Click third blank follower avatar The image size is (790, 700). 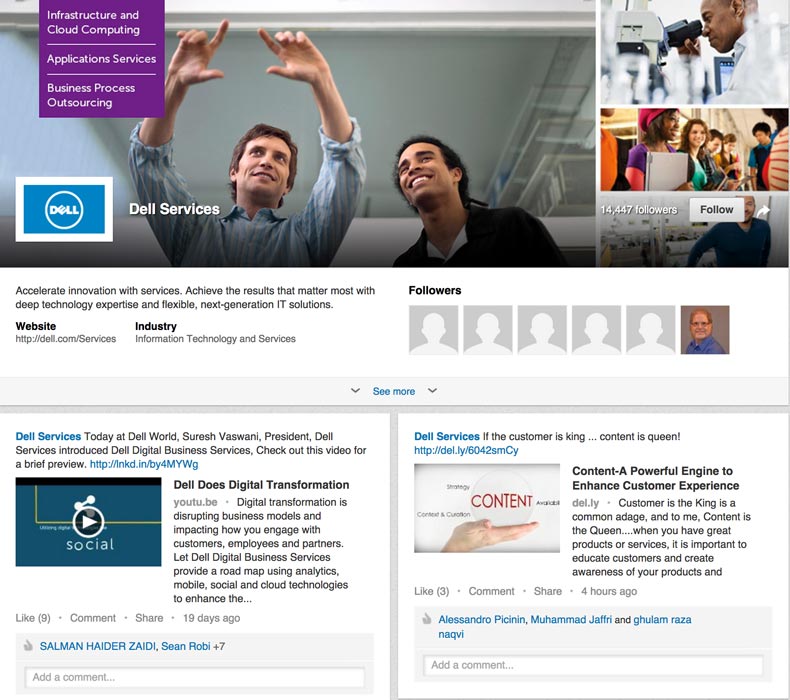[x=542, y=330]
